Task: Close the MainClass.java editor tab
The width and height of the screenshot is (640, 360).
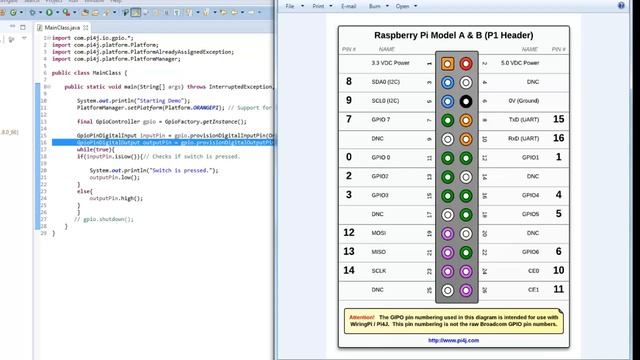Action: pyautogui.click(x=85, y=27)
